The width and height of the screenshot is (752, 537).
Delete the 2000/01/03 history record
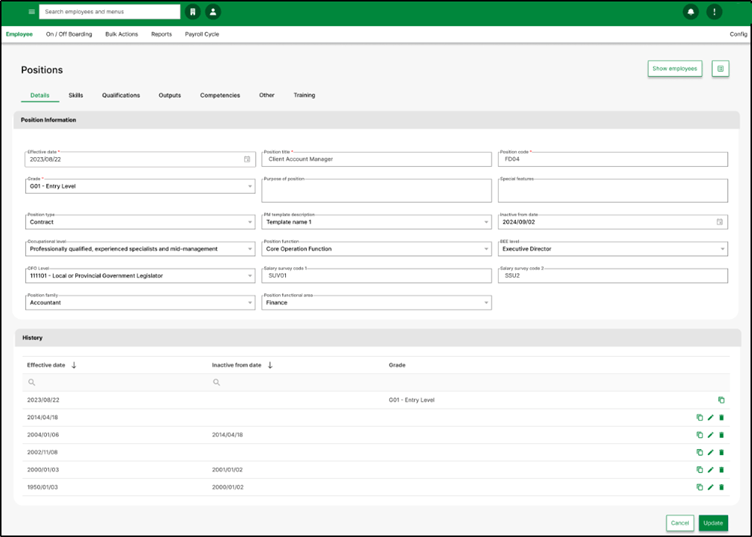tap(721, 470)
